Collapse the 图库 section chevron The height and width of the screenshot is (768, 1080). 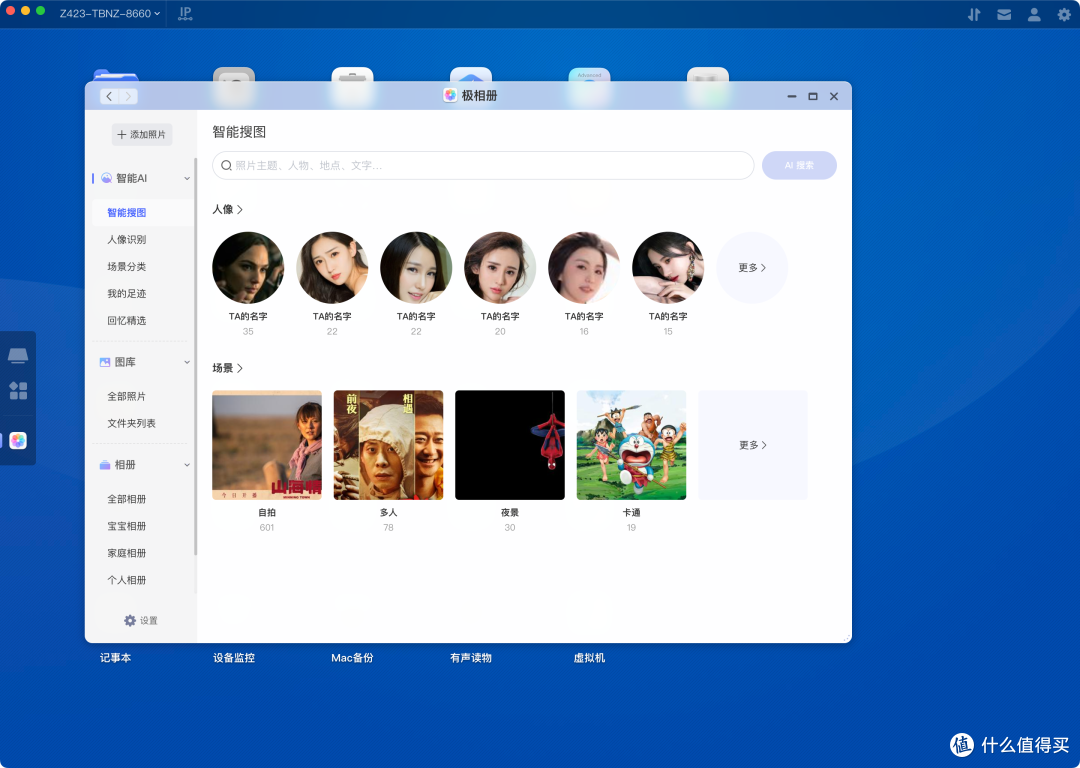pos(187,362)
